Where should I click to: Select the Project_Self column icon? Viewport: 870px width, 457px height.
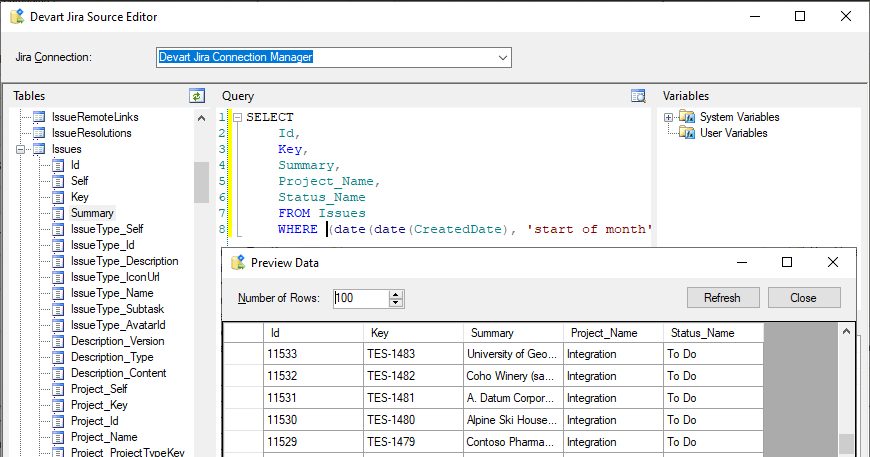pyautogui.click(x=58, y=389)
